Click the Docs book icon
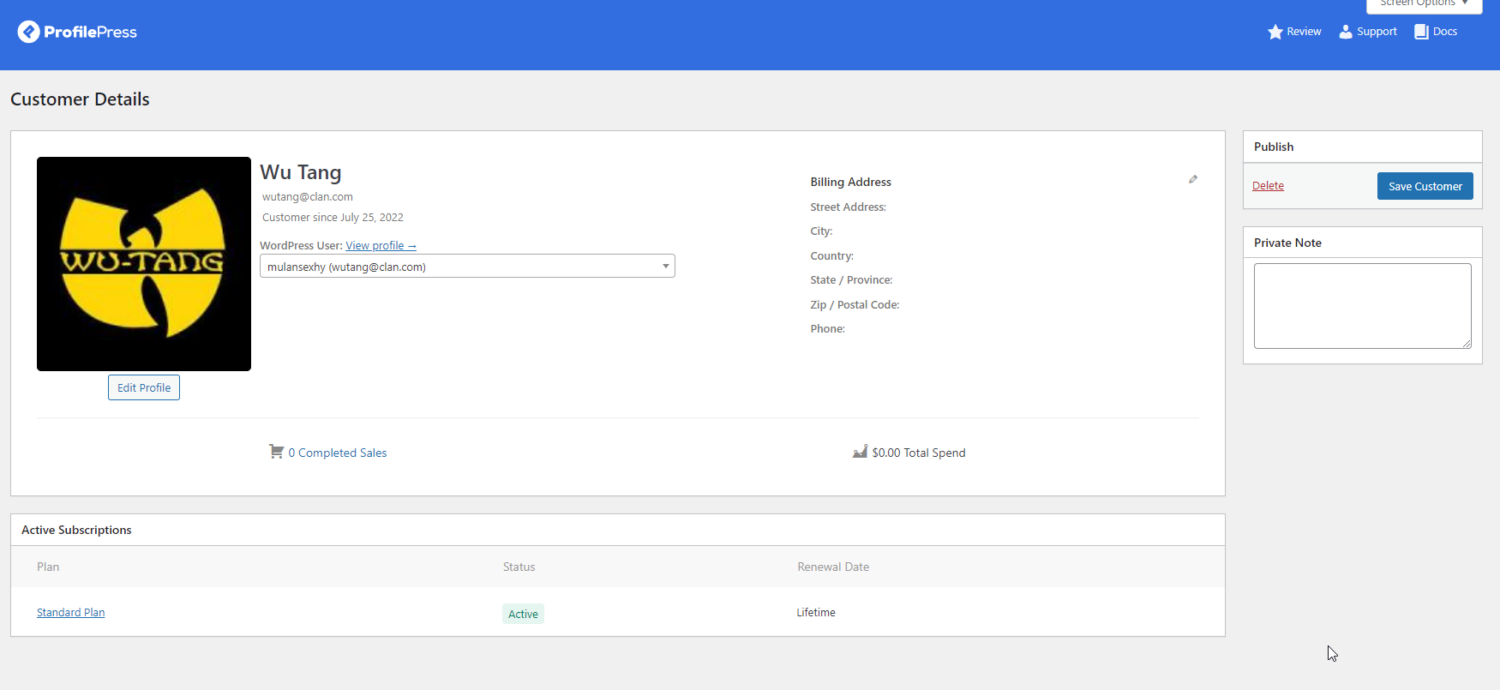The height and width of the screenshot is (690, 1500). [1421, 32]
